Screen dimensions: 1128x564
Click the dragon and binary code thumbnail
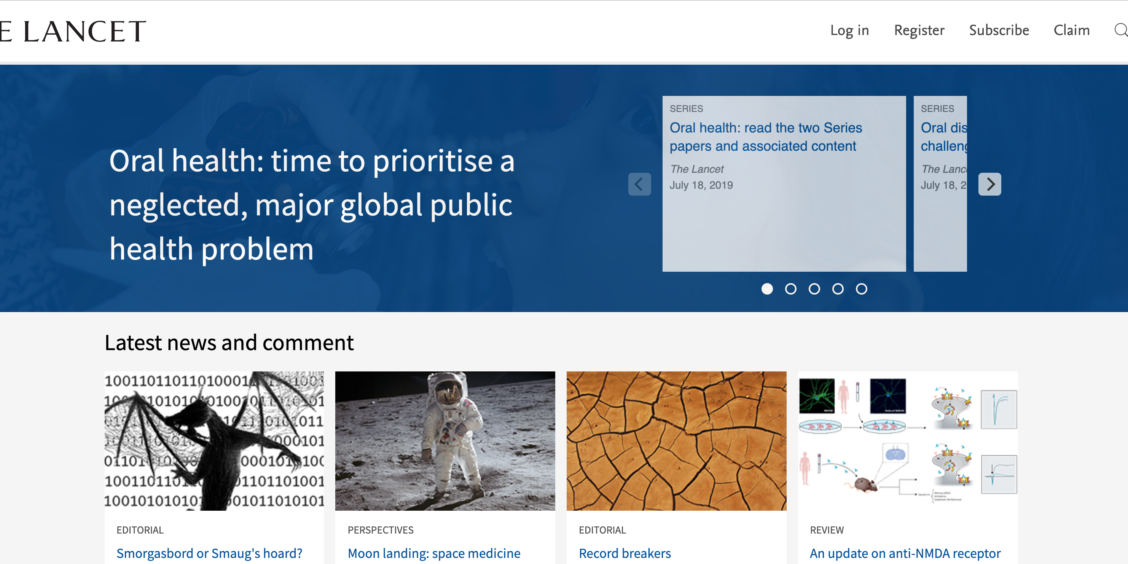point(214,441)
